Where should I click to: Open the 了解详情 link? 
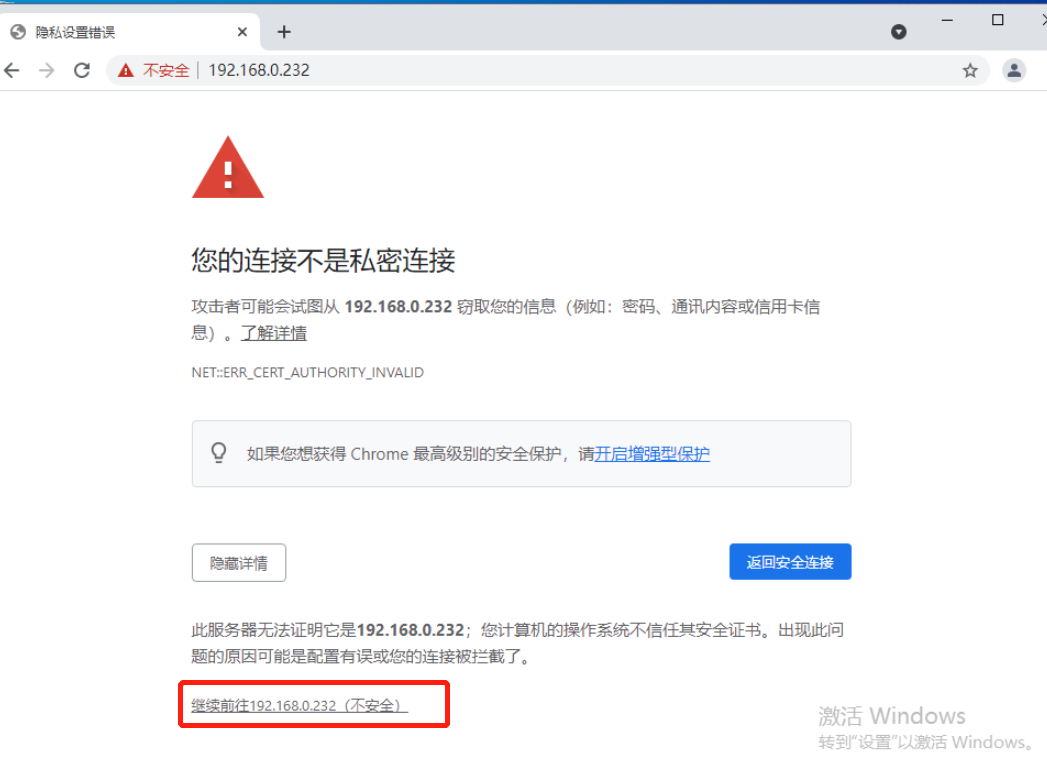click(274, 333)
